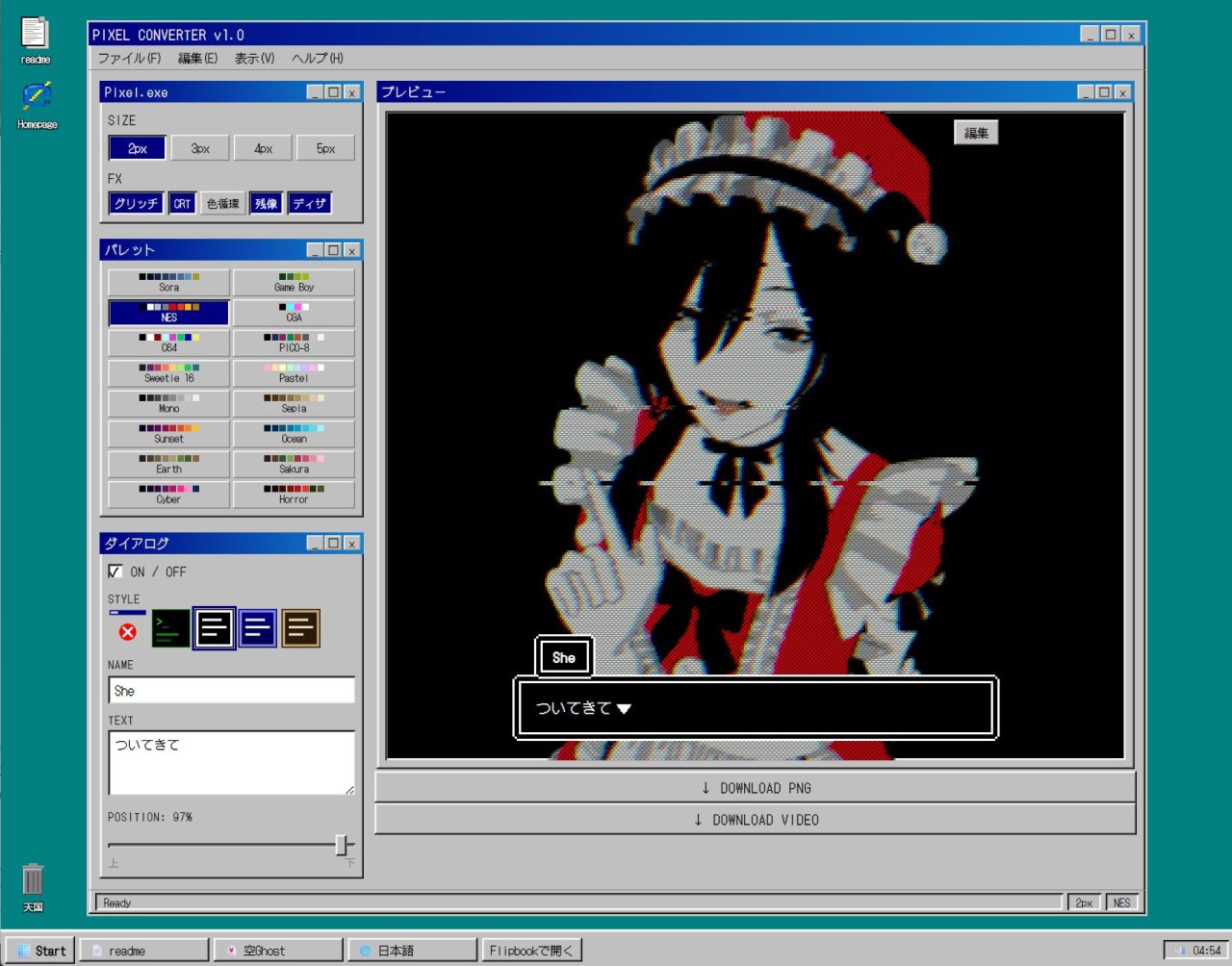Click the ついてきて dialog box in the preview
This screenshot has height=966, width=1232.
tap(756, 708)
